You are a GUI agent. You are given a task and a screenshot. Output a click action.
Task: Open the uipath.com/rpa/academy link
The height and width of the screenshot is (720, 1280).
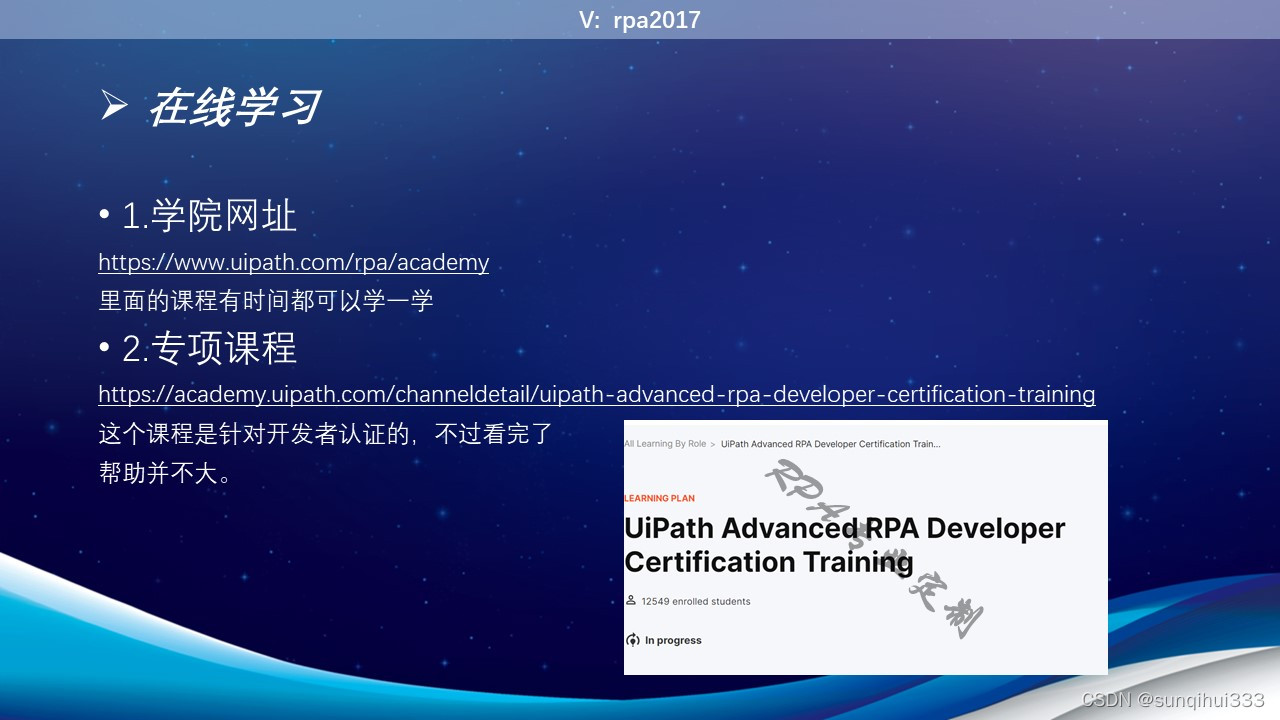pos(293,263)
